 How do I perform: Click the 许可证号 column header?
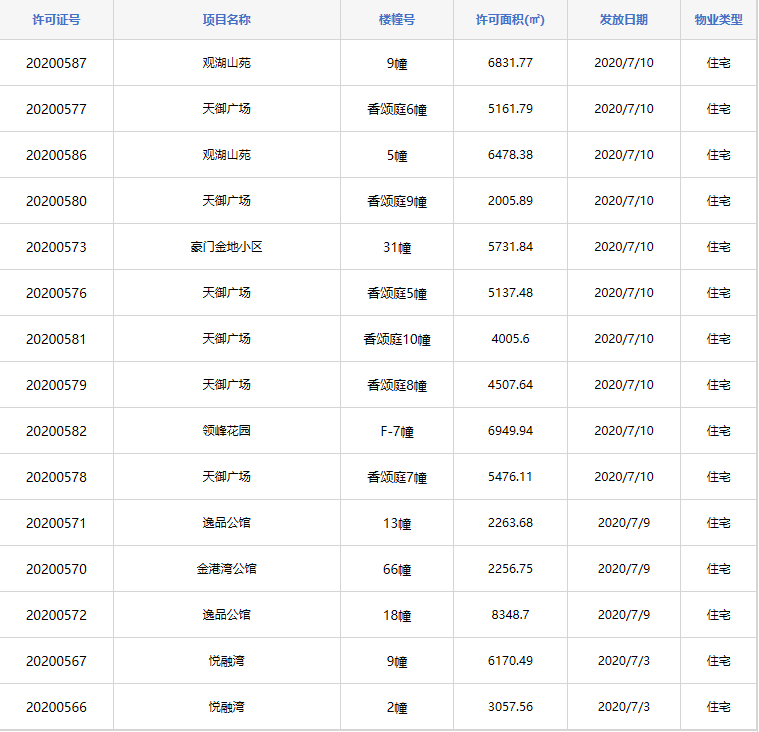[x=56, y=20]
